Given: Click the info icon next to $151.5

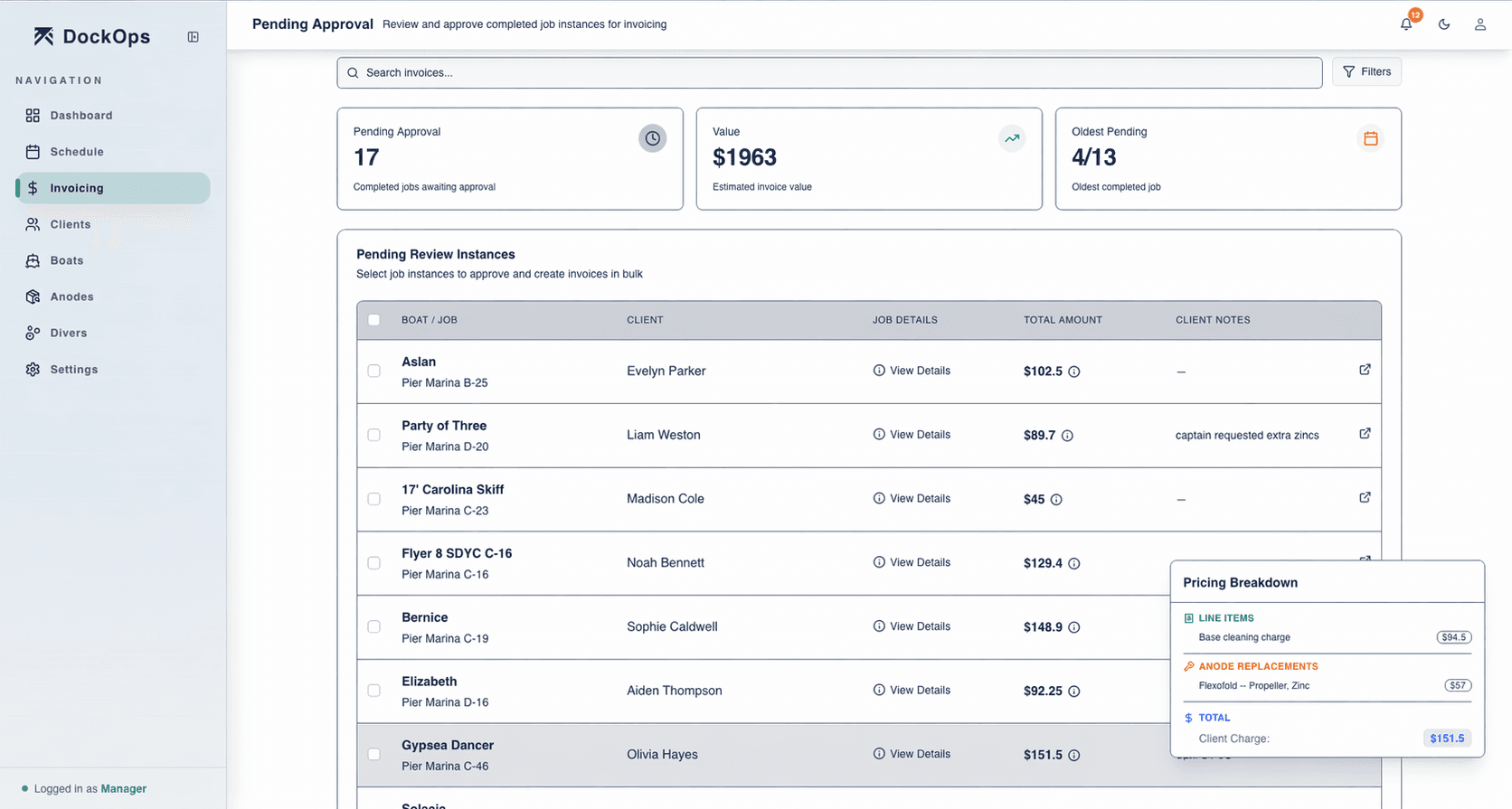Looking at the screenshot, I should tap(1074, 756).
